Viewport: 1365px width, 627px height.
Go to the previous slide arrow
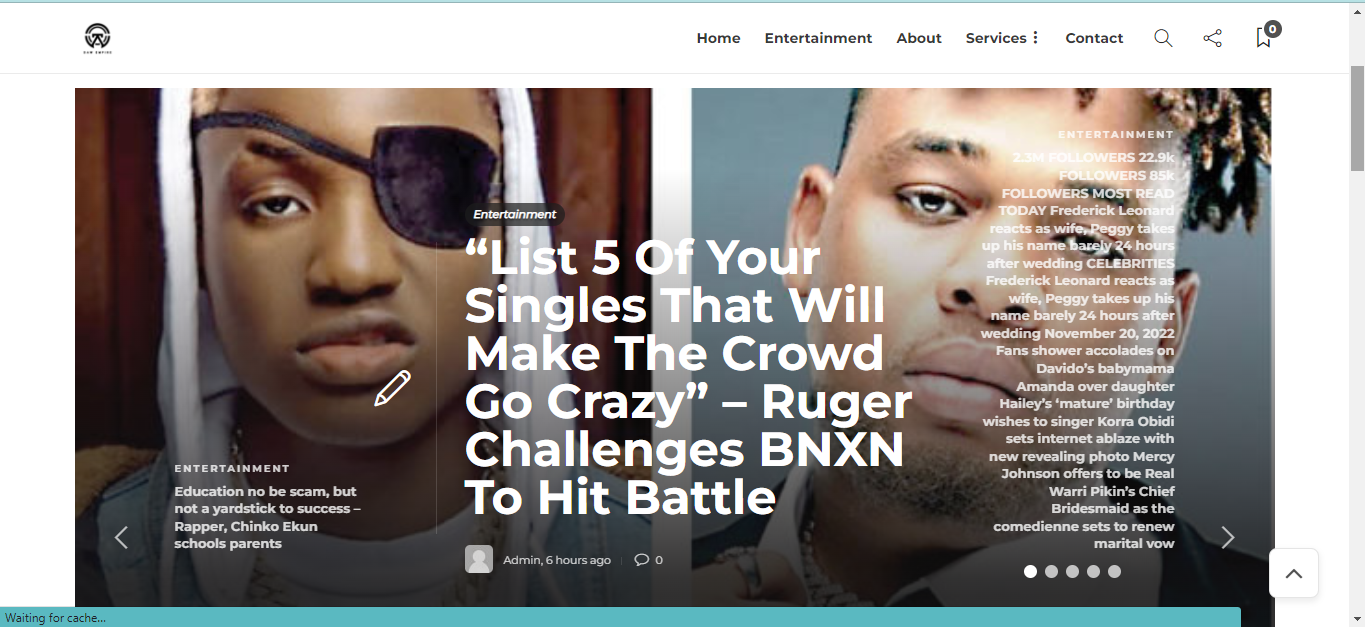(x=121, y=537)
